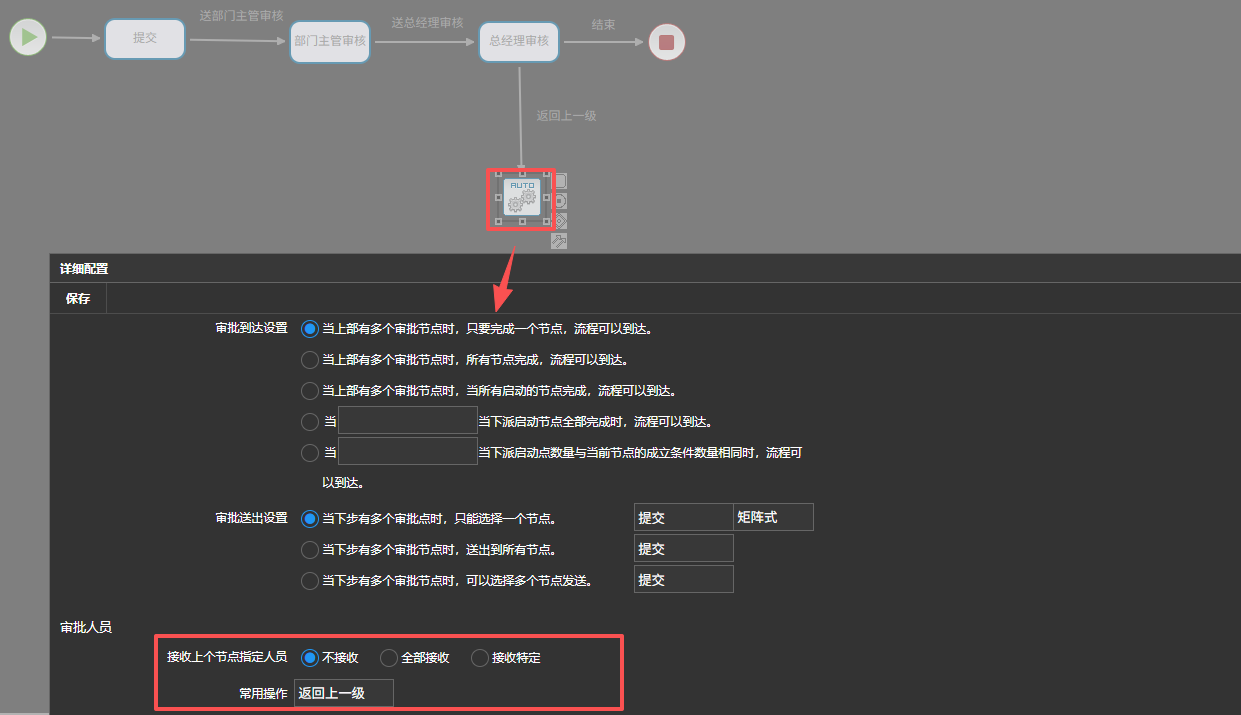Choose 接收特定 radio option
The height and width of the screenshot is (715, 1241).
pyautogui.click(x=480, y=657)
